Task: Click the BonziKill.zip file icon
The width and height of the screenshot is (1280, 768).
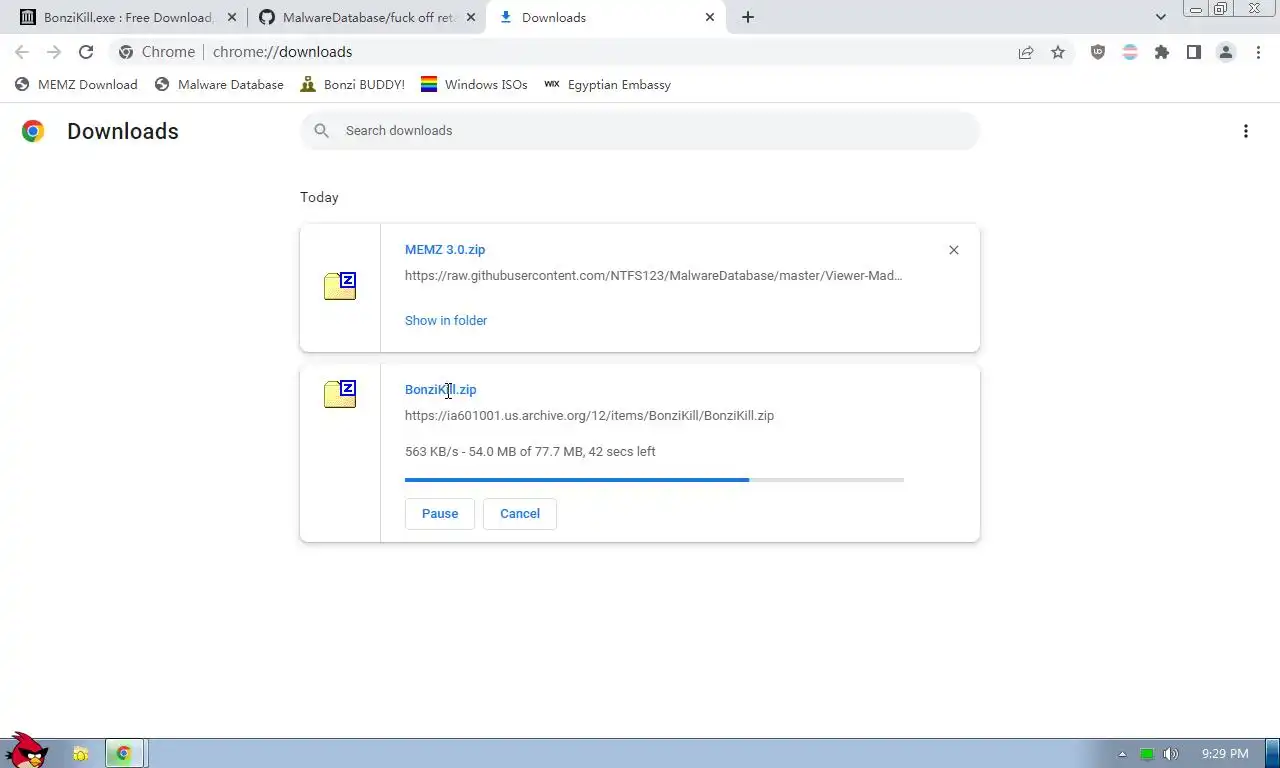Action: click(340, 394)
